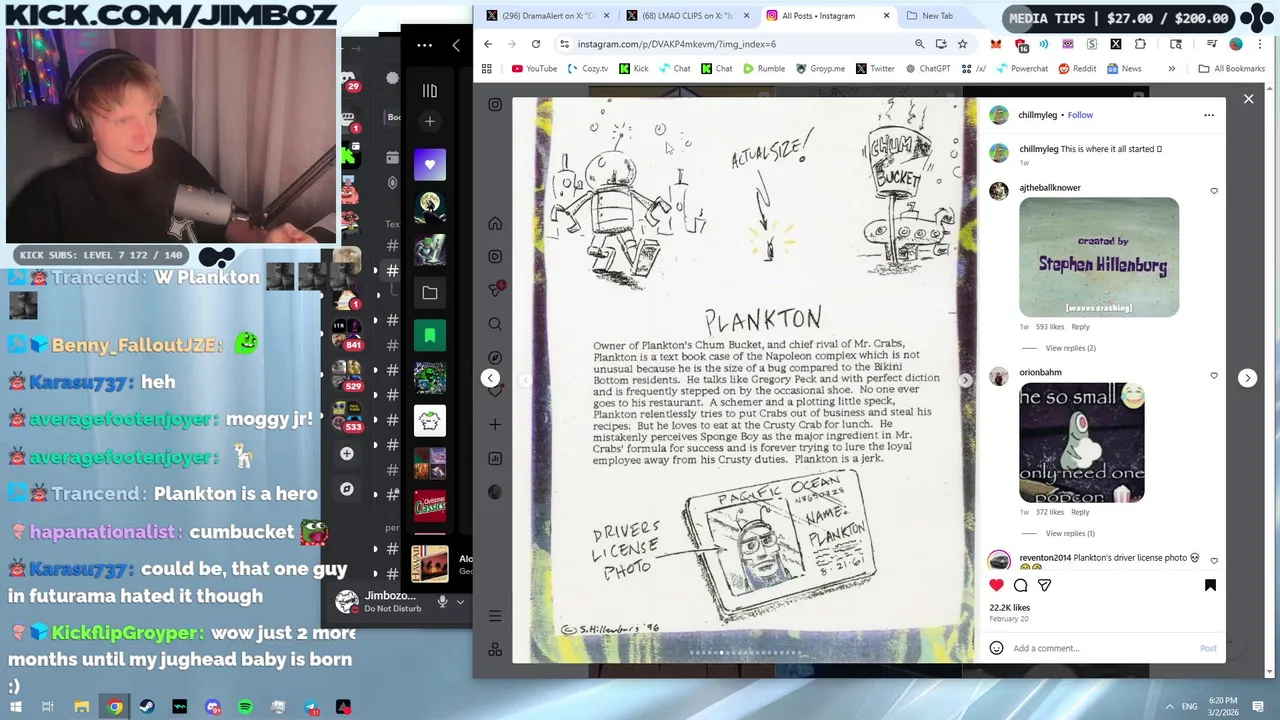Open Rumble bookmark
Screen dimensions: 1280x720
click(x=764, y=69)
